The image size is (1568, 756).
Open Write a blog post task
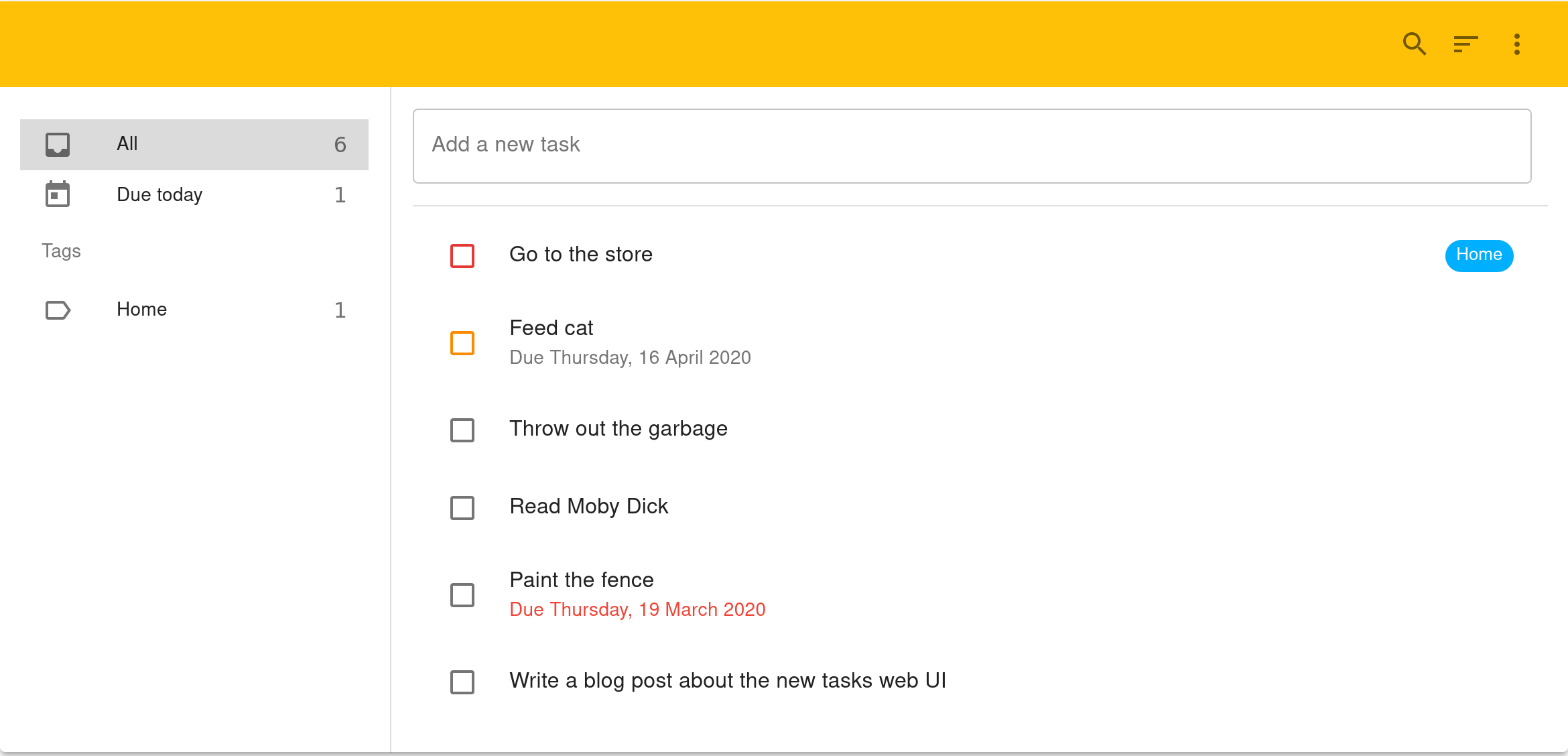tap(727, 680)
